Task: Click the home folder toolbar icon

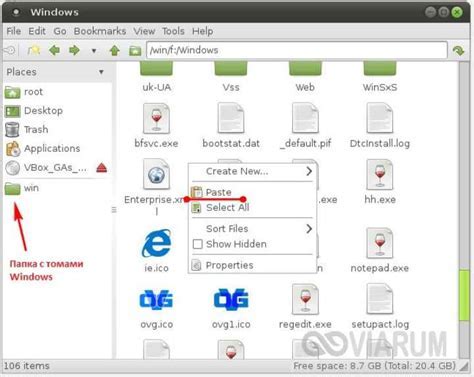Action: [x=135, y=51]
